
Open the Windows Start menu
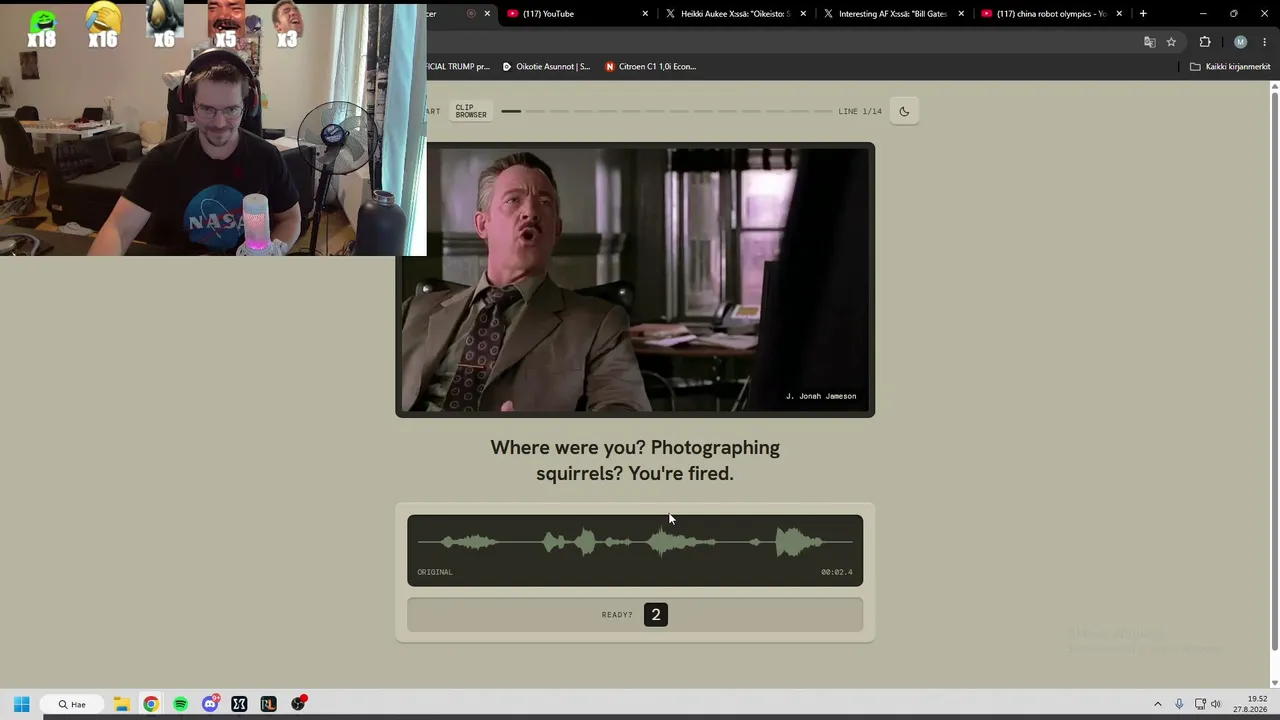pyautogui.click(x=21, y=704)
